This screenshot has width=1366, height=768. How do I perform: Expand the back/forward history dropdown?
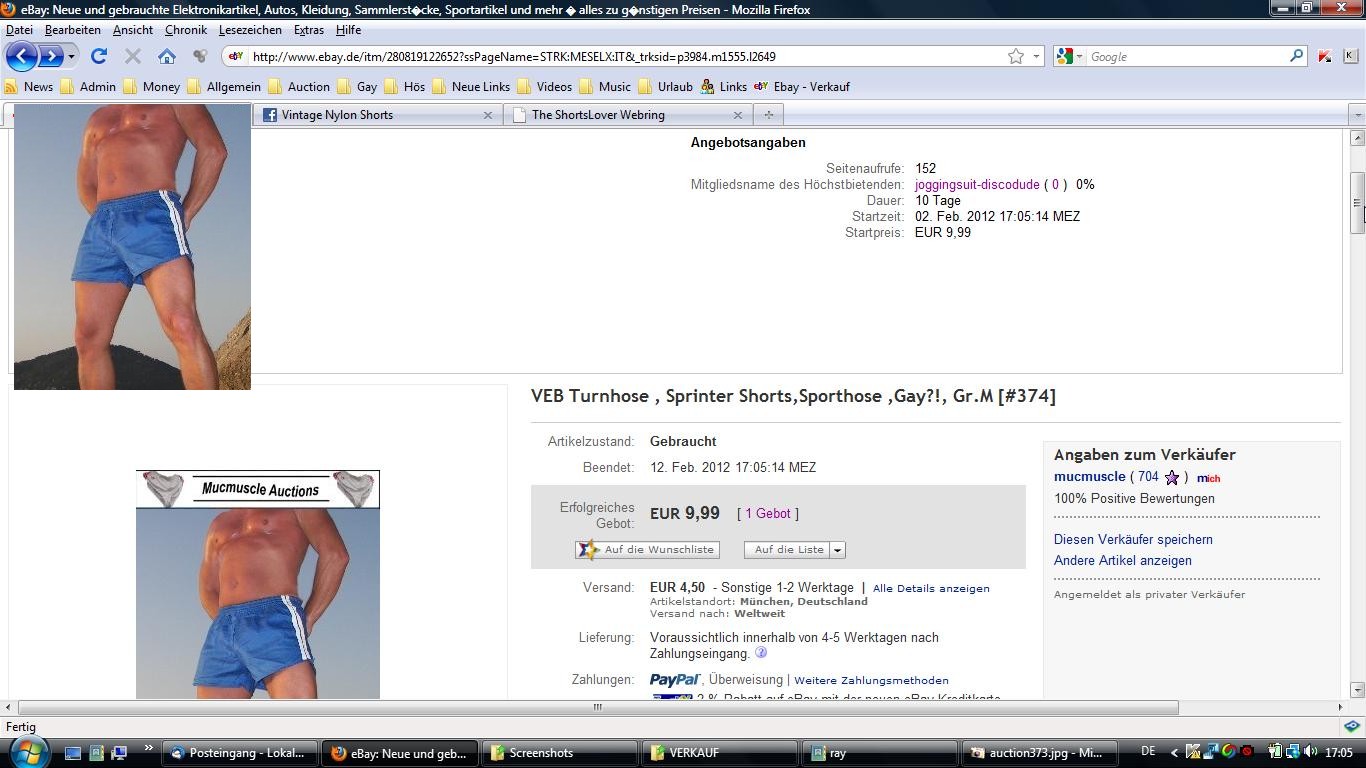click(x=71, y=56)
